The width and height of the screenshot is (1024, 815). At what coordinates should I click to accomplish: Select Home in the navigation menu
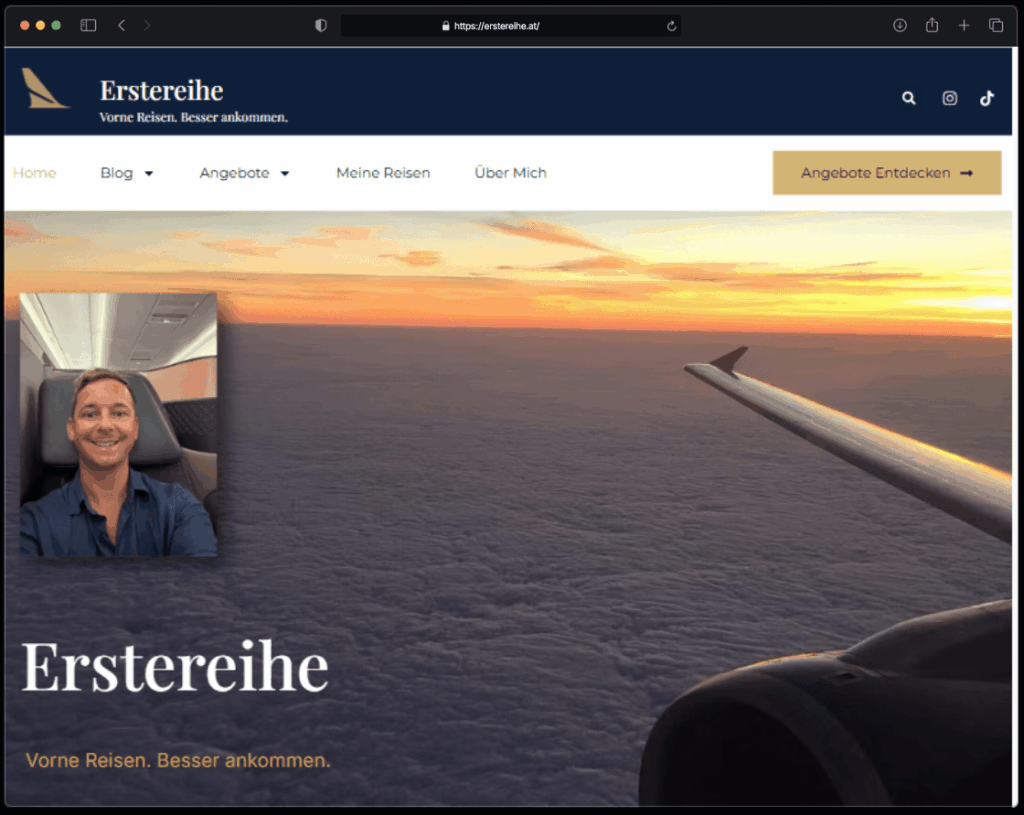click(x=35, y=173)
